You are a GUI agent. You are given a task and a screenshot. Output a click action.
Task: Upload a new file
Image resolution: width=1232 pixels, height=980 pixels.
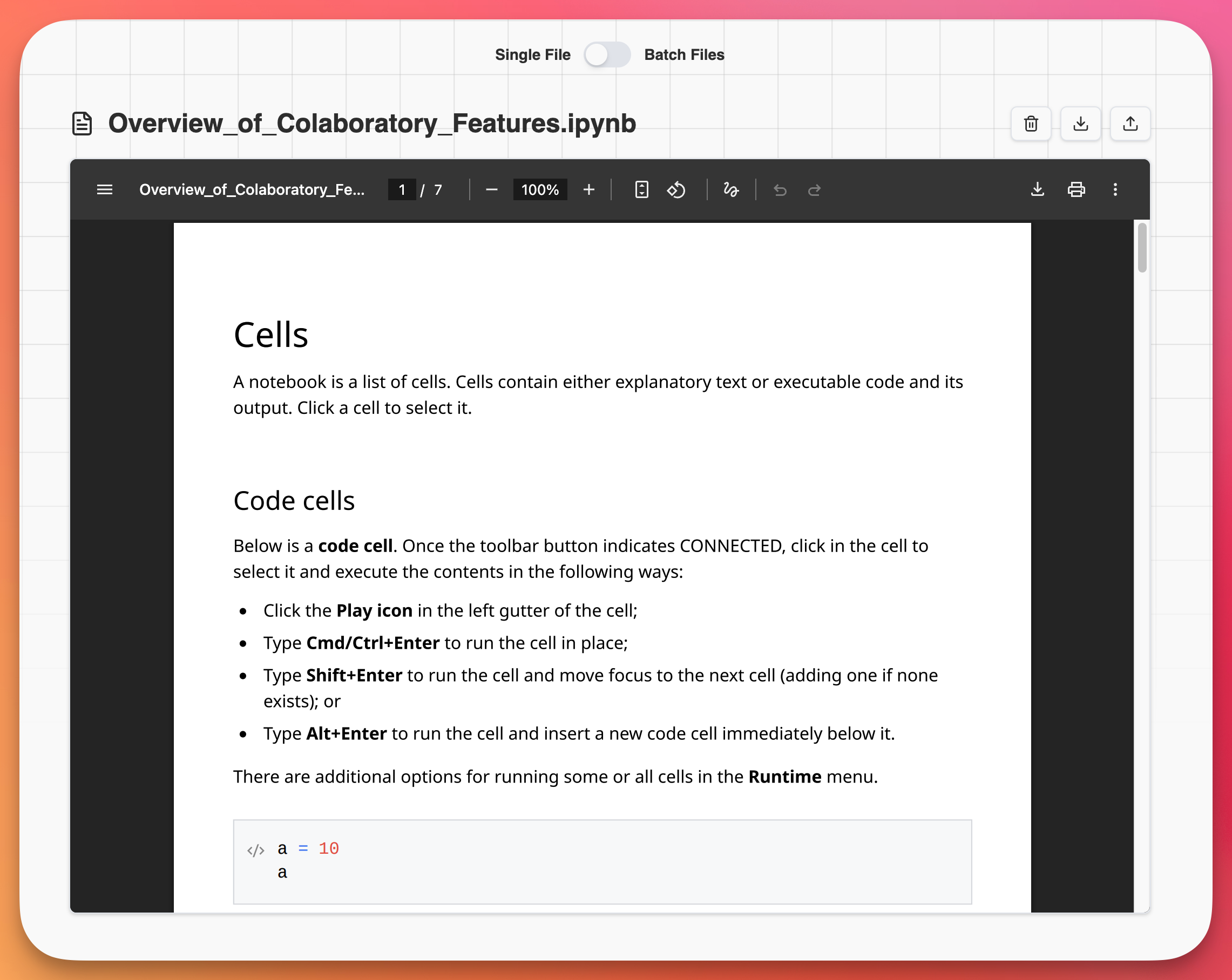(x=1130, y=124)
